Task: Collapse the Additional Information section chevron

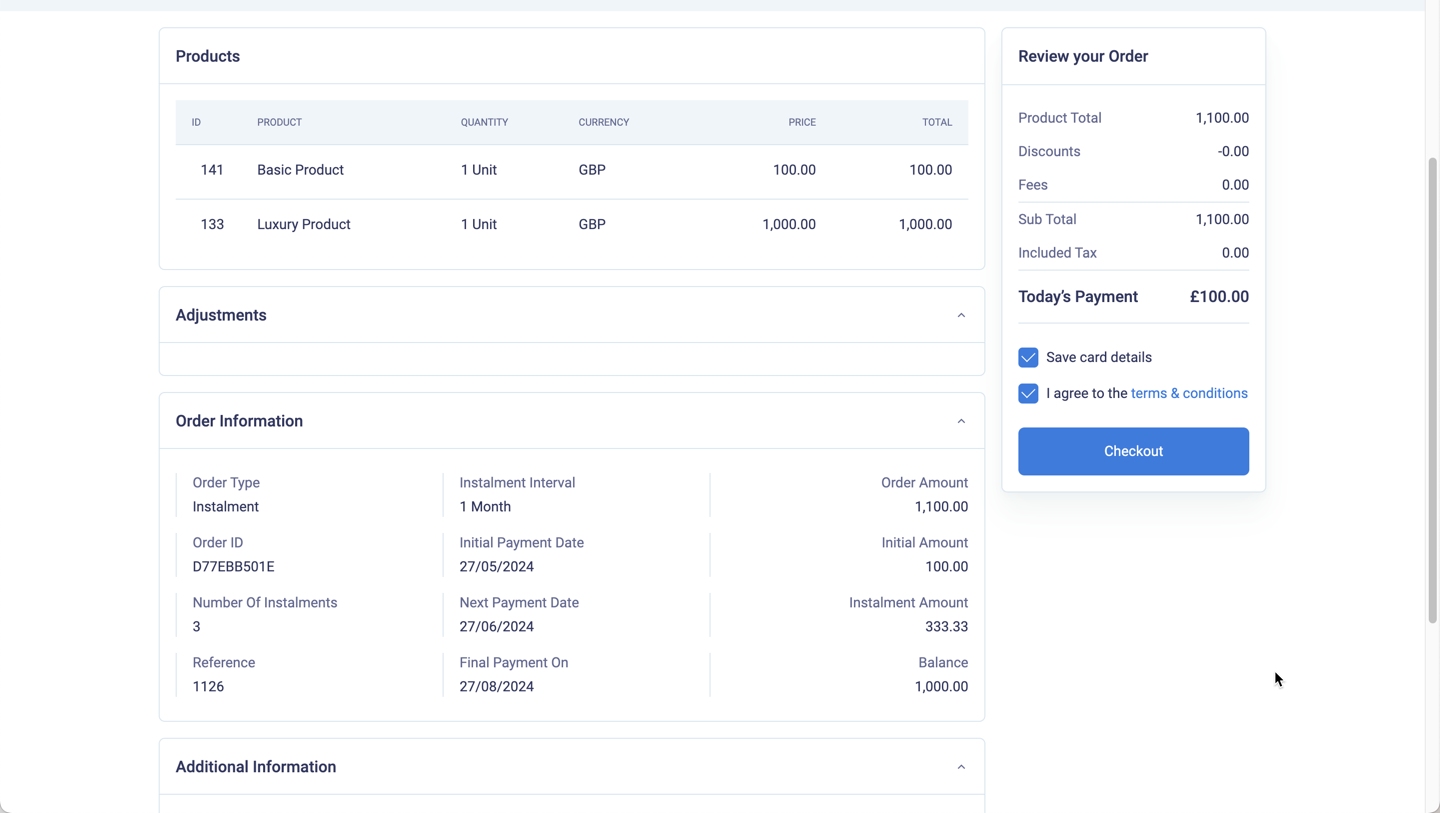Action: tap(961, 767)
